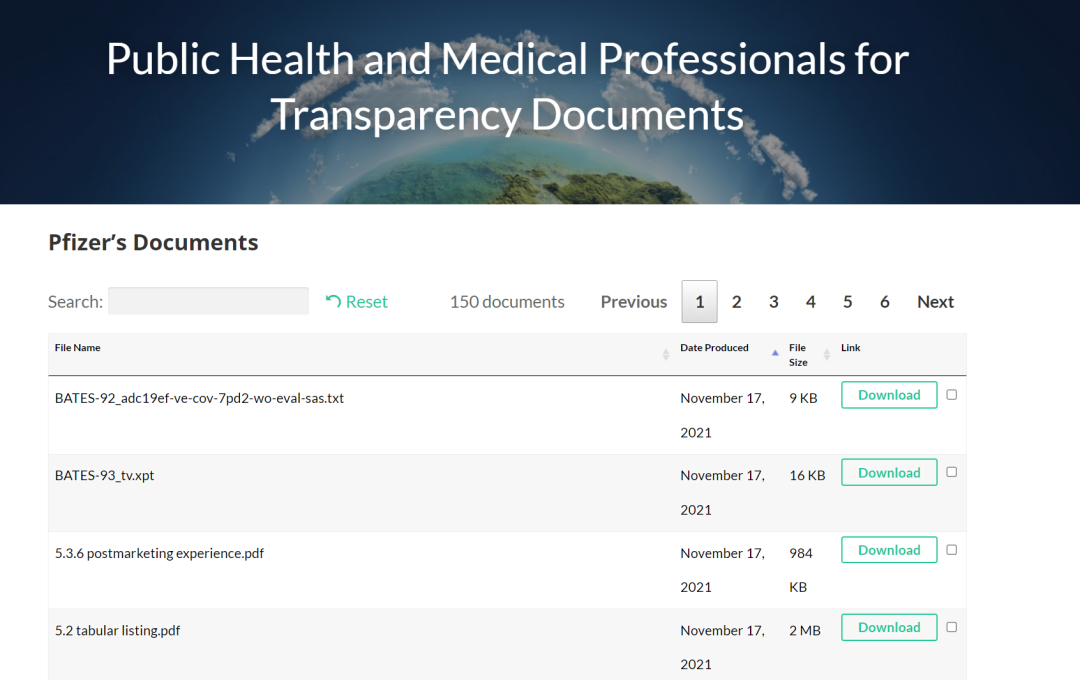Viewport: 1080px width, 680px height.
Task: Tick checkbox for BATES-93_tv.xpt row
Action: (951, 472)
